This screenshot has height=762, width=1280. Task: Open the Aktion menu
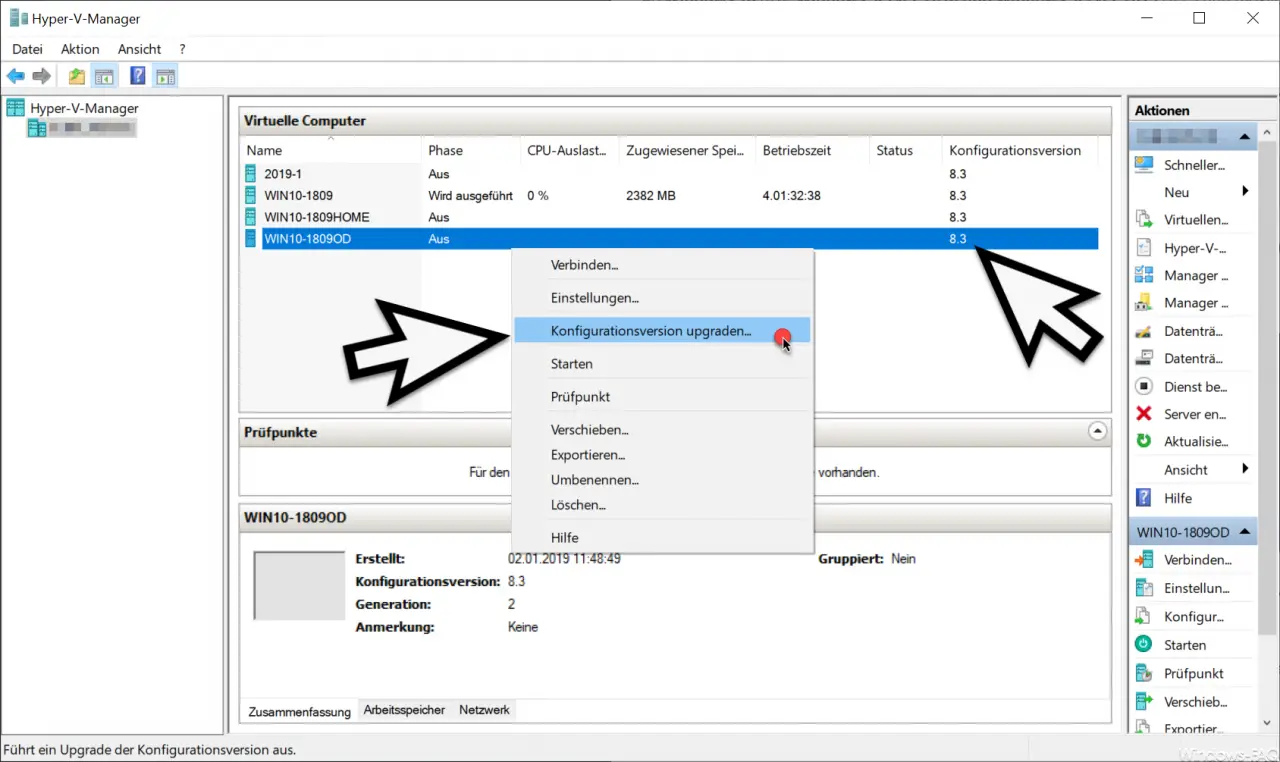coord(80,48)
